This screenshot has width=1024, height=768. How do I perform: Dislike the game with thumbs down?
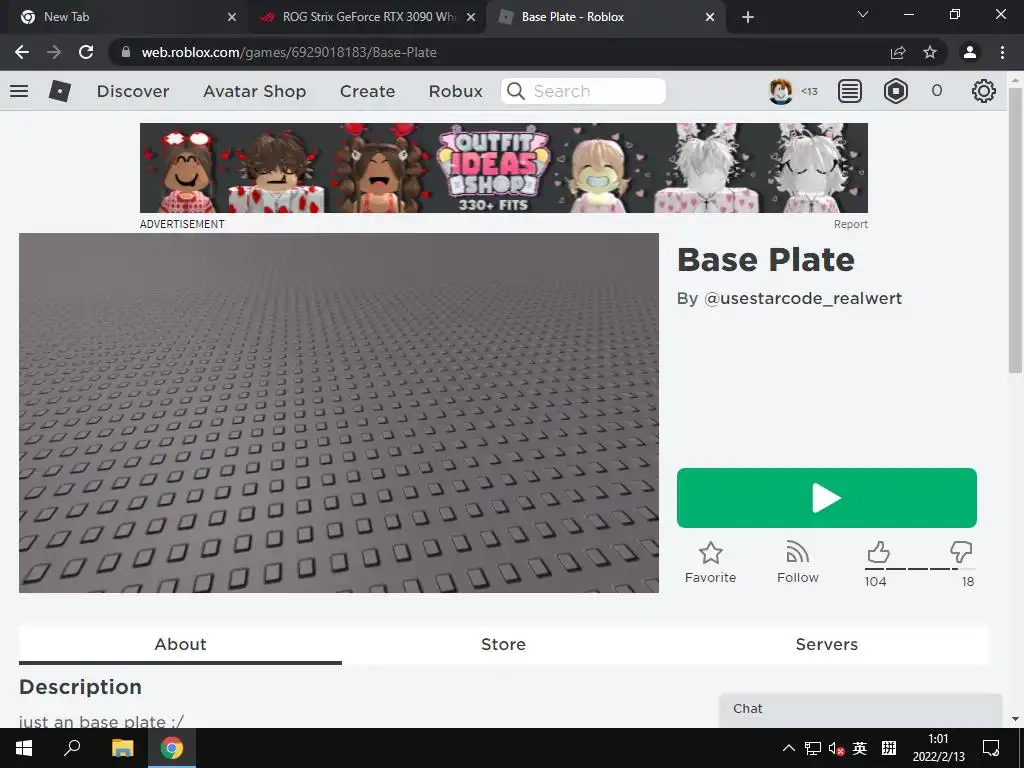click(961, 552)
